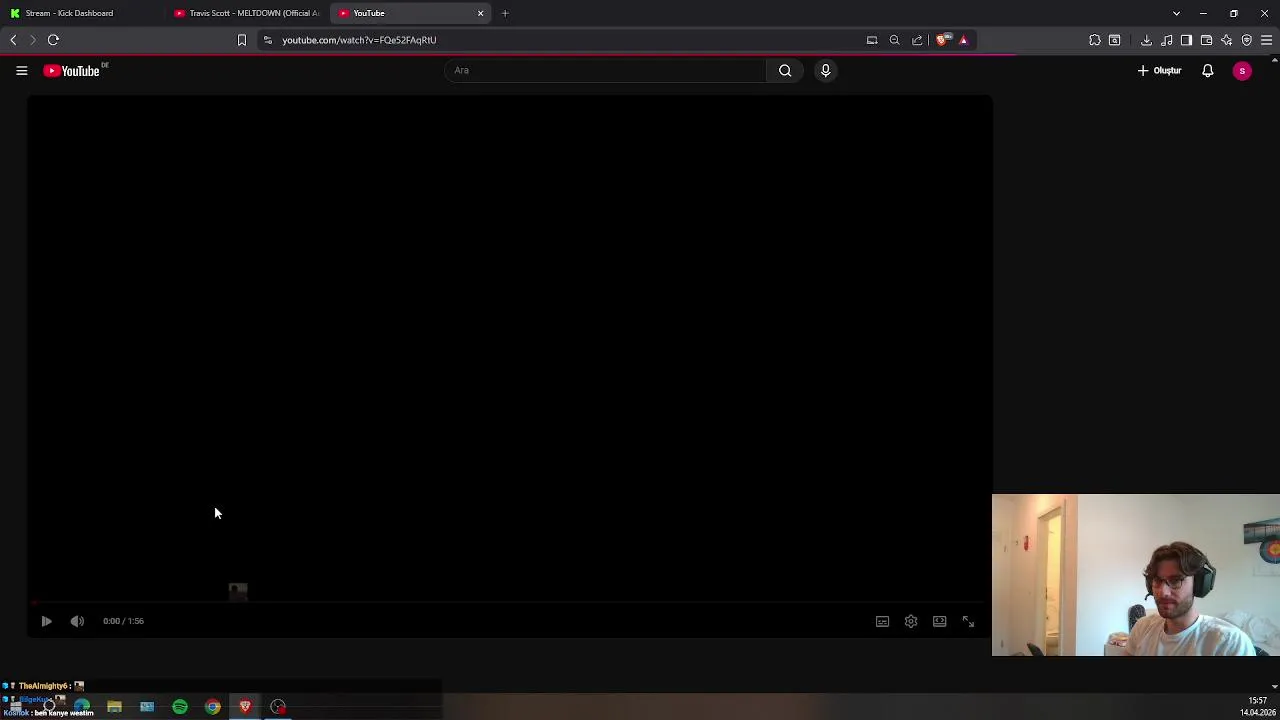Open the YouTube notifications bell
This screenshot has height=720, width=1280.
pyautogui.click(x=1207, y=71)
